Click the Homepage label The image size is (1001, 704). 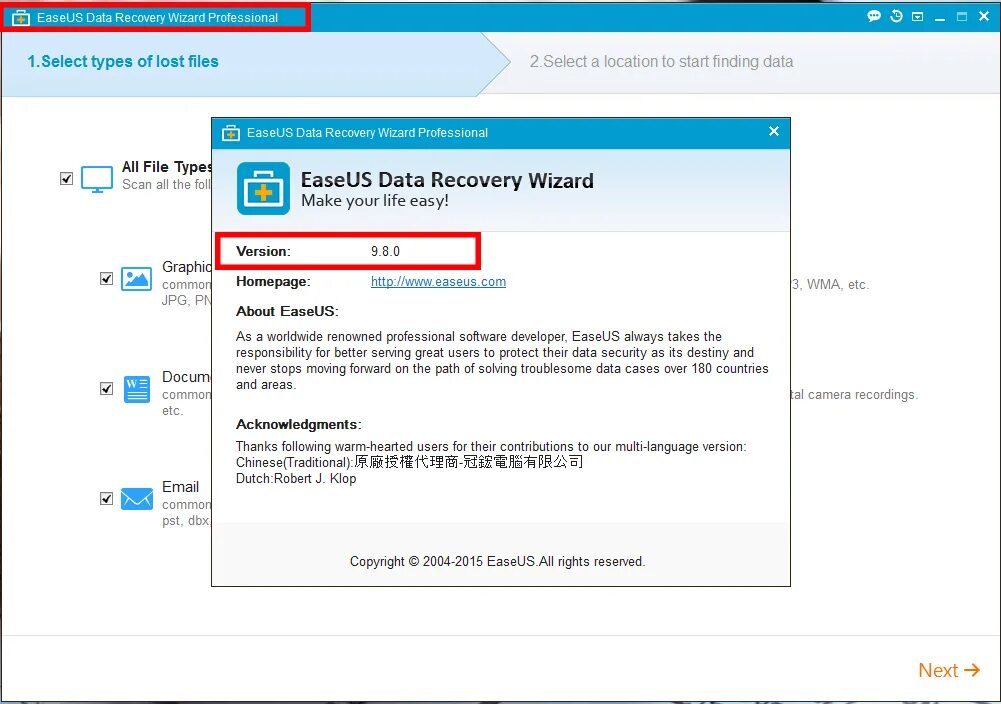(273, 281)
